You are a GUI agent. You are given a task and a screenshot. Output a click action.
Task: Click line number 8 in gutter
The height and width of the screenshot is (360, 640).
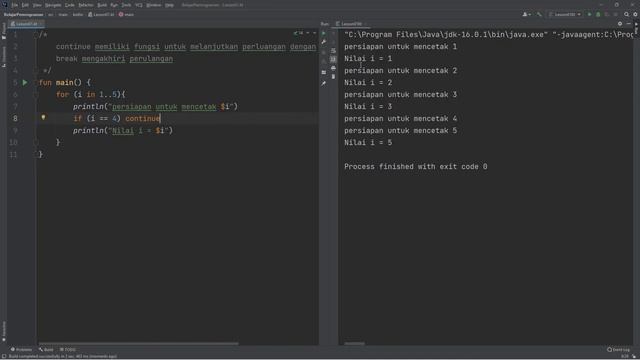click(x=15, y=119)
